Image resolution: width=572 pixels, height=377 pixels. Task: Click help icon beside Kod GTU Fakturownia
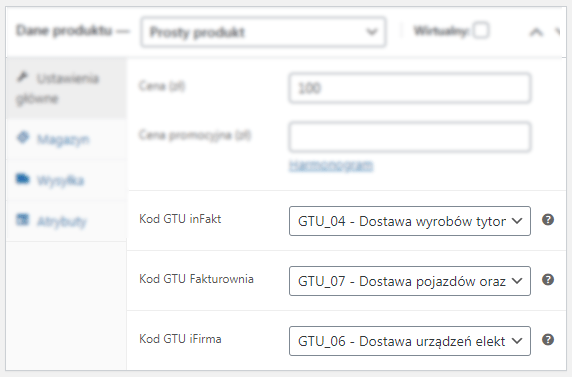click(x=548, y=280)
